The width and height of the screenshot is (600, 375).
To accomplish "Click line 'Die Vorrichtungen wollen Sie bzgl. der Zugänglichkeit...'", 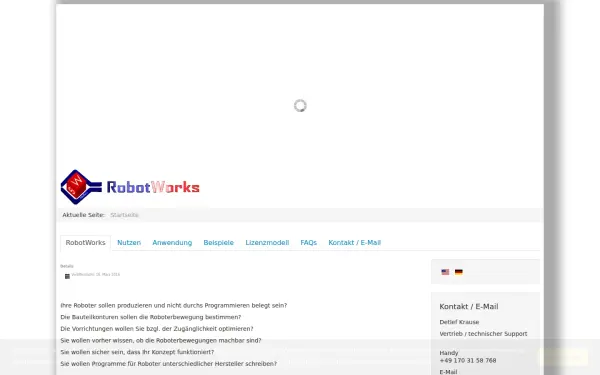I will point(157,329).
